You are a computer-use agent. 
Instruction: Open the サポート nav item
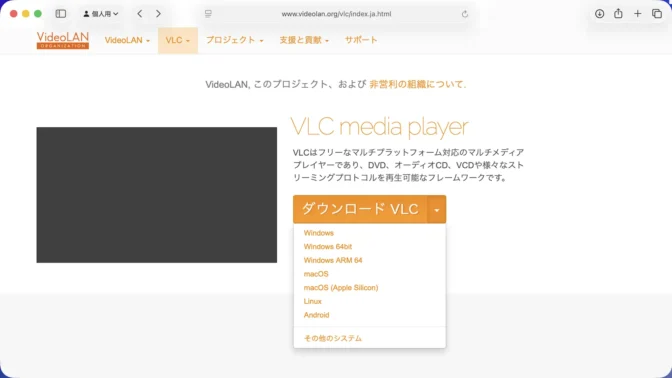point(361,40)
